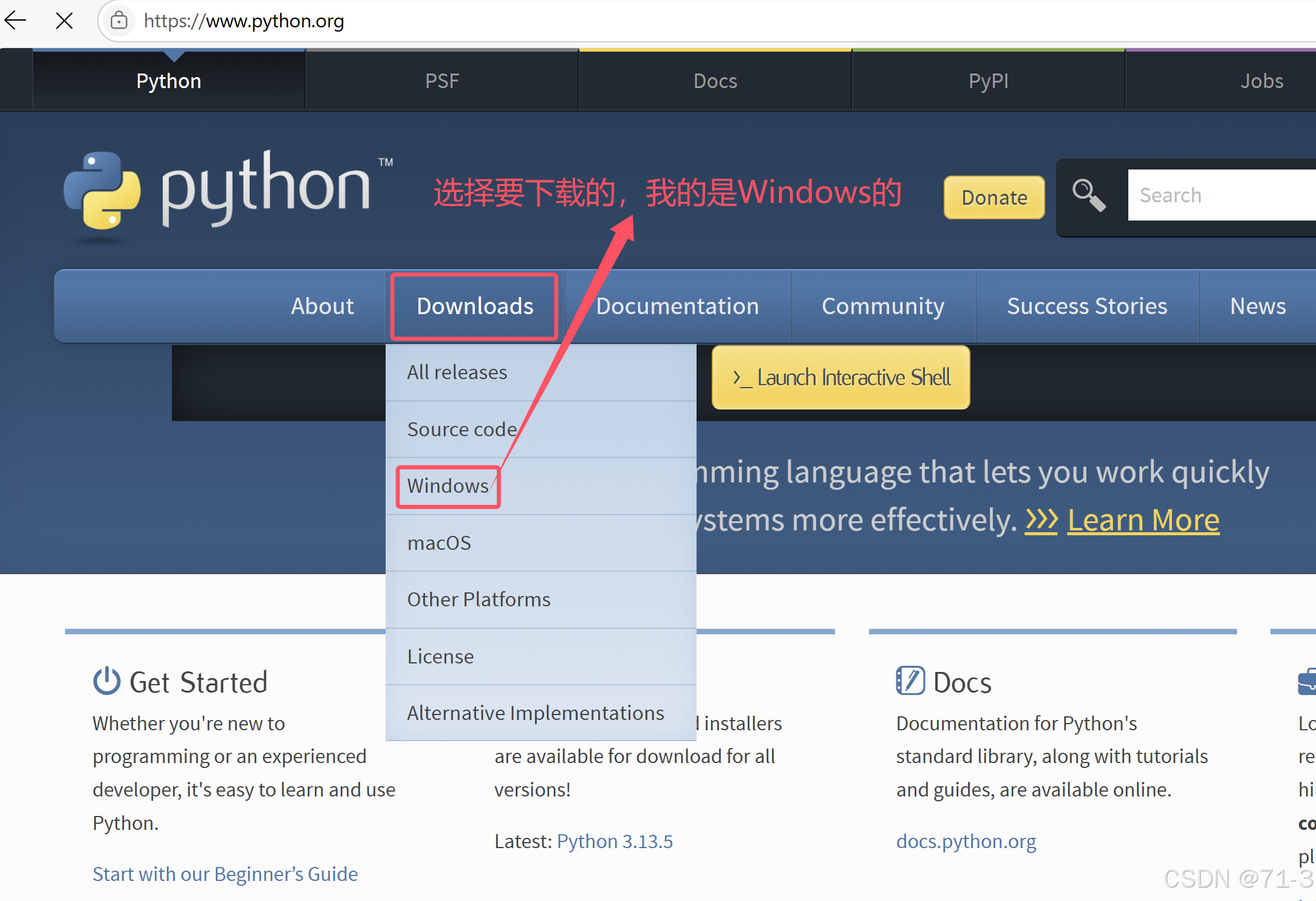Click the Donate button

tap(994, 197)
